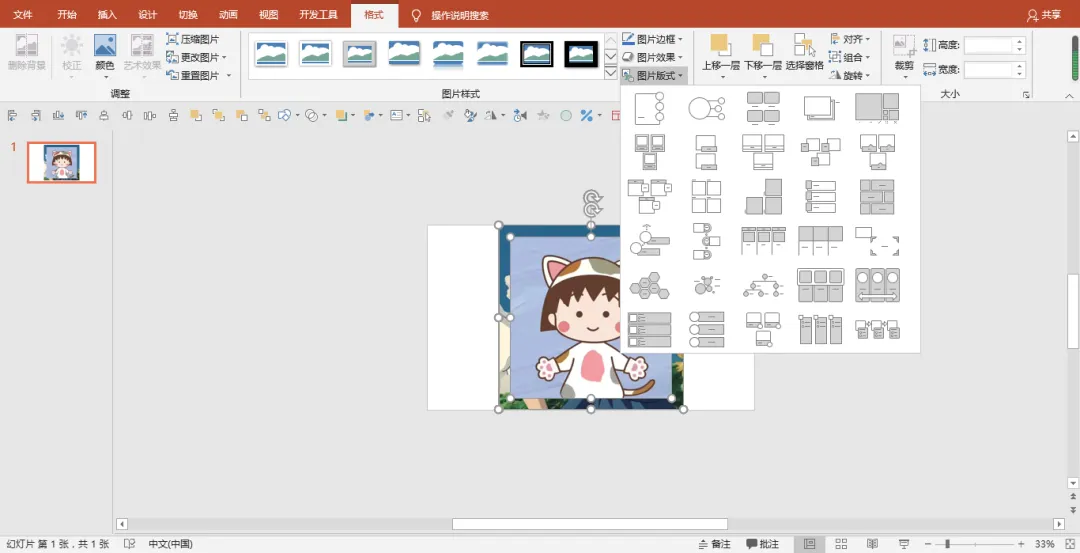The image size is (1080, 553).
Task: Click the rotation handle above the picture
Action: click(x=592, y=199)
